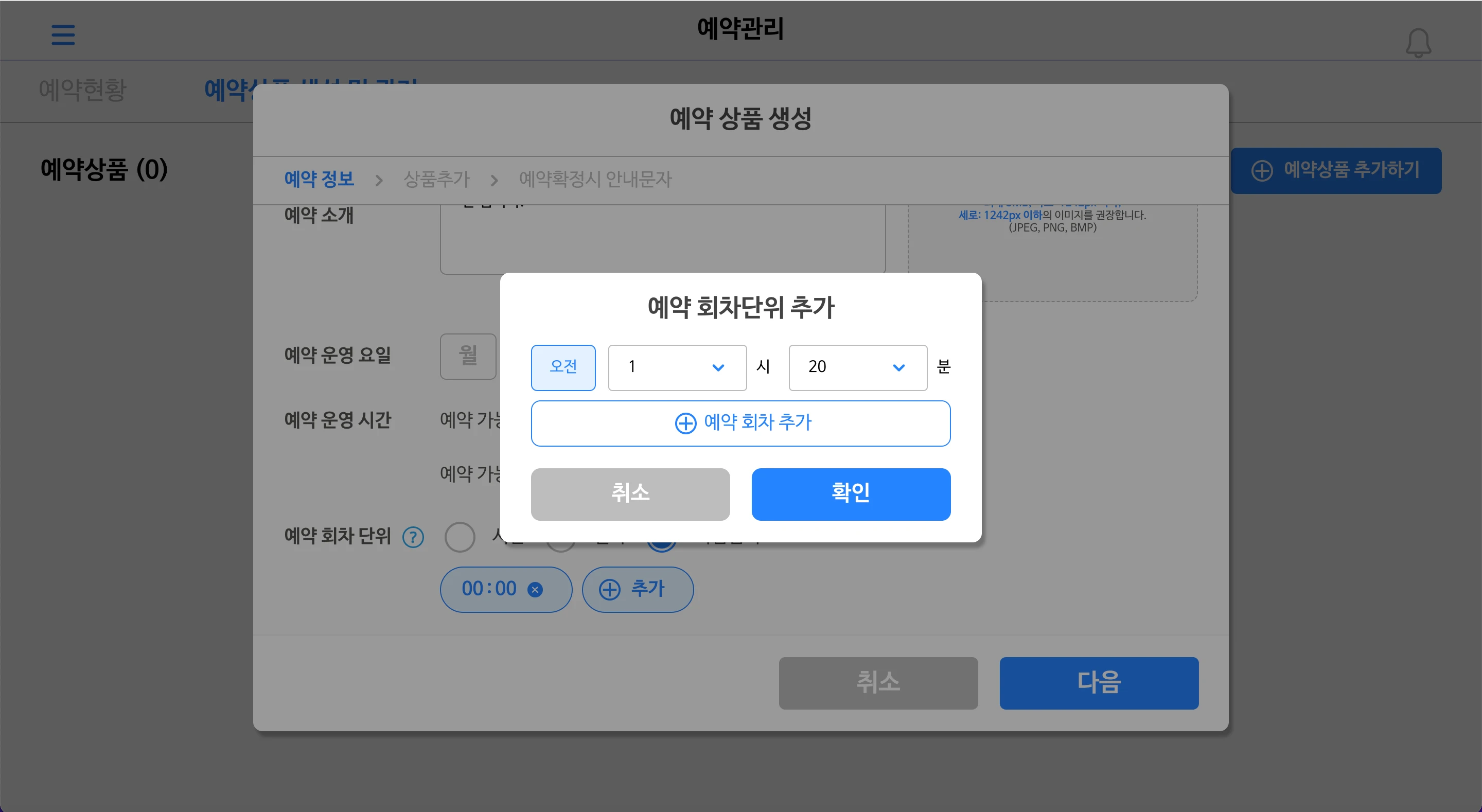
Task: Toggle the 월 weekday button
Action: pyautogui.click(x=468, y=356)
